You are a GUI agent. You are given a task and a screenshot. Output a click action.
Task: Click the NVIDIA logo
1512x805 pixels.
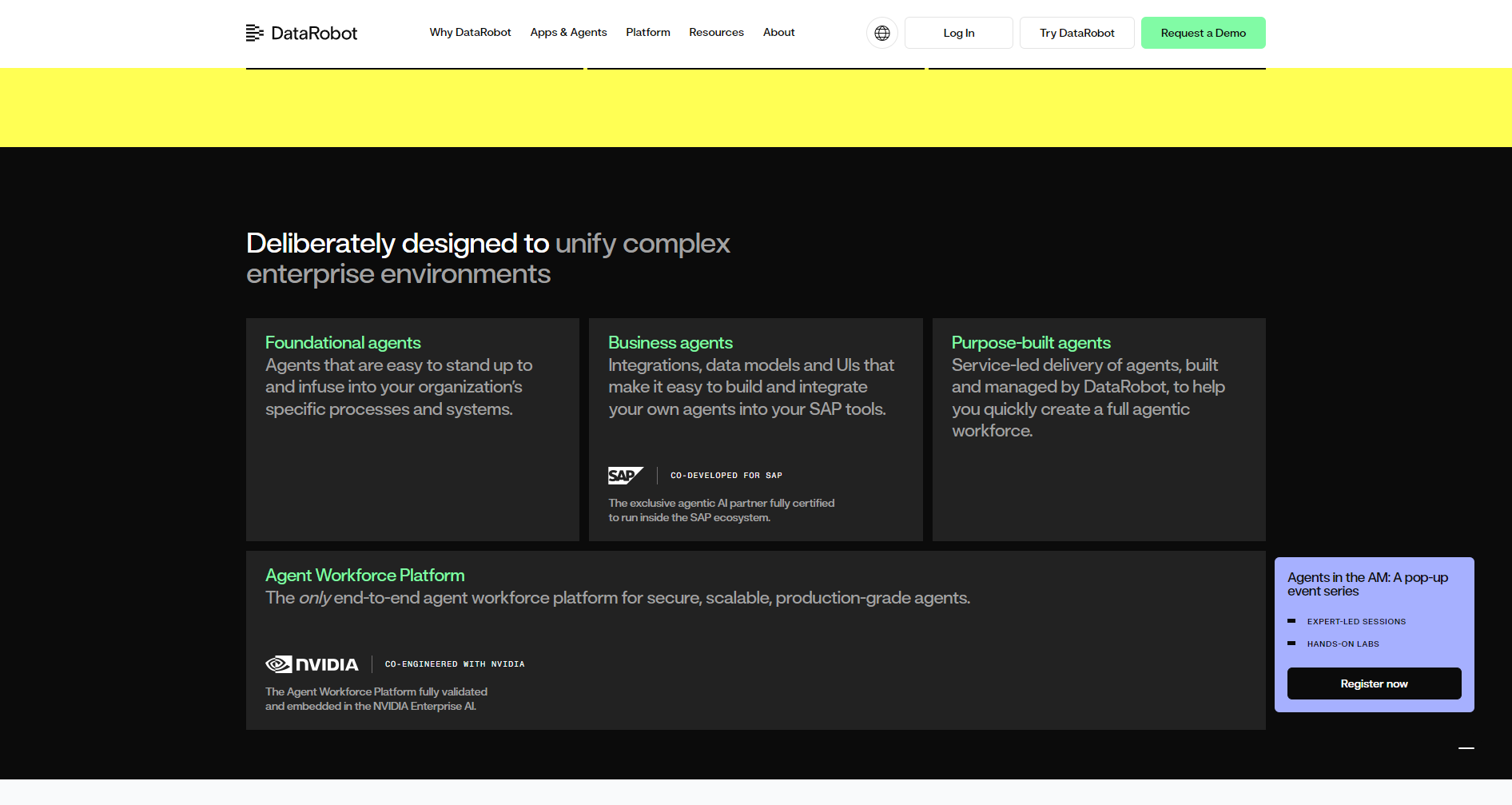tap(312, 664)
